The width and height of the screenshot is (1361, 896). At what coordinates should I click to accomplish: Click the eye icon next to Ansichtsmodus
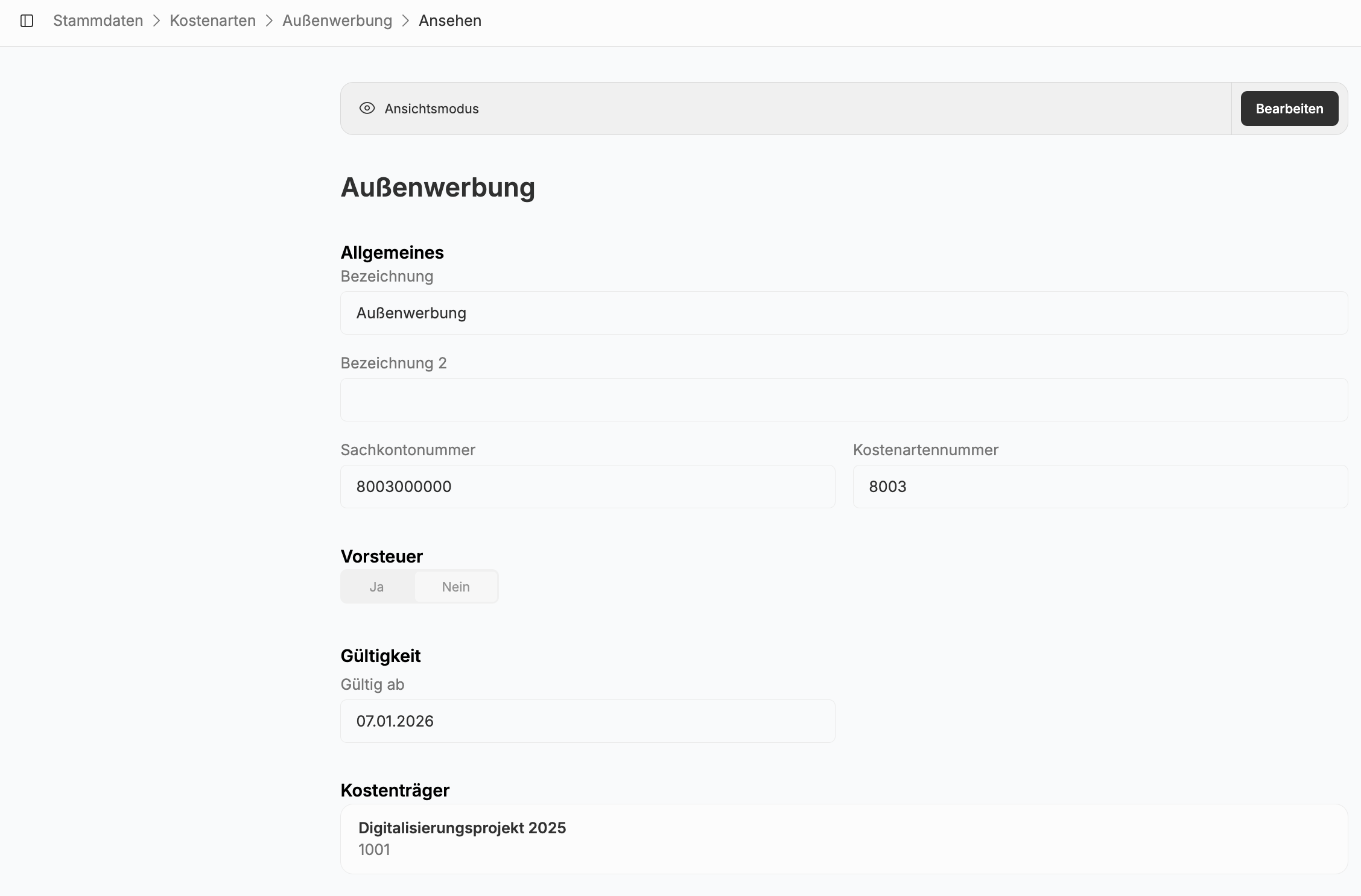(367, 109)
